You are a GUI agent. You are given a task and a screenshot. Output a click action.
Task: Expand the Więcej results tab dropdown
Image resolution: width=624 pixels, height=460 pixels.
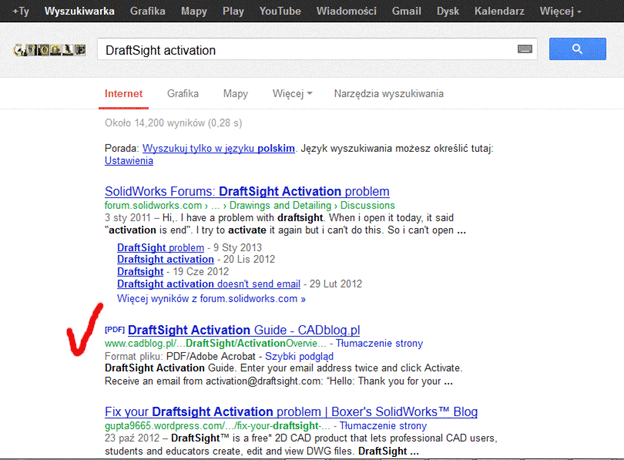(292, 94)
